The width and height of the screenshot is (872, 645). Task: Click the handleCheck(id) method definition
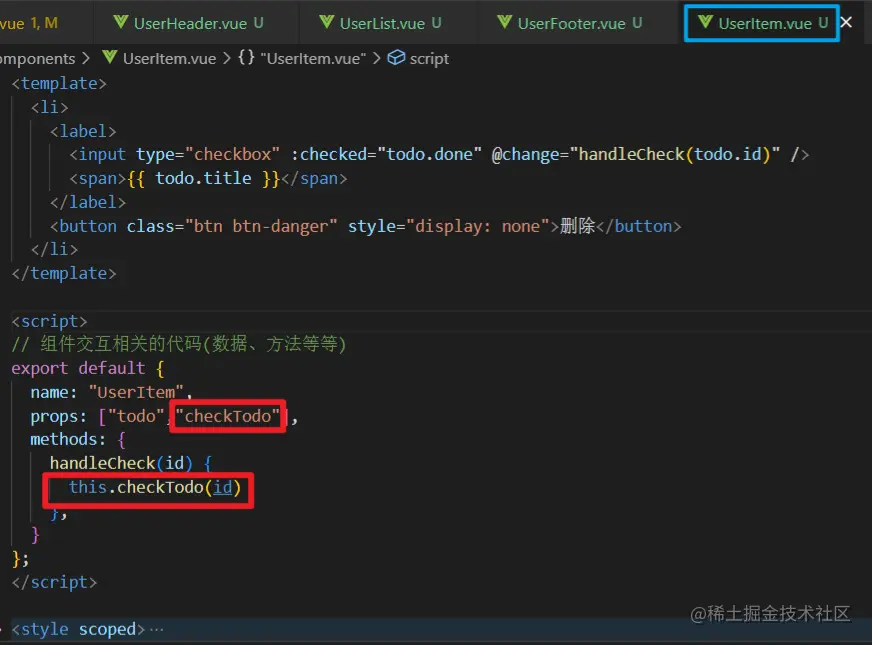[131, 463]
